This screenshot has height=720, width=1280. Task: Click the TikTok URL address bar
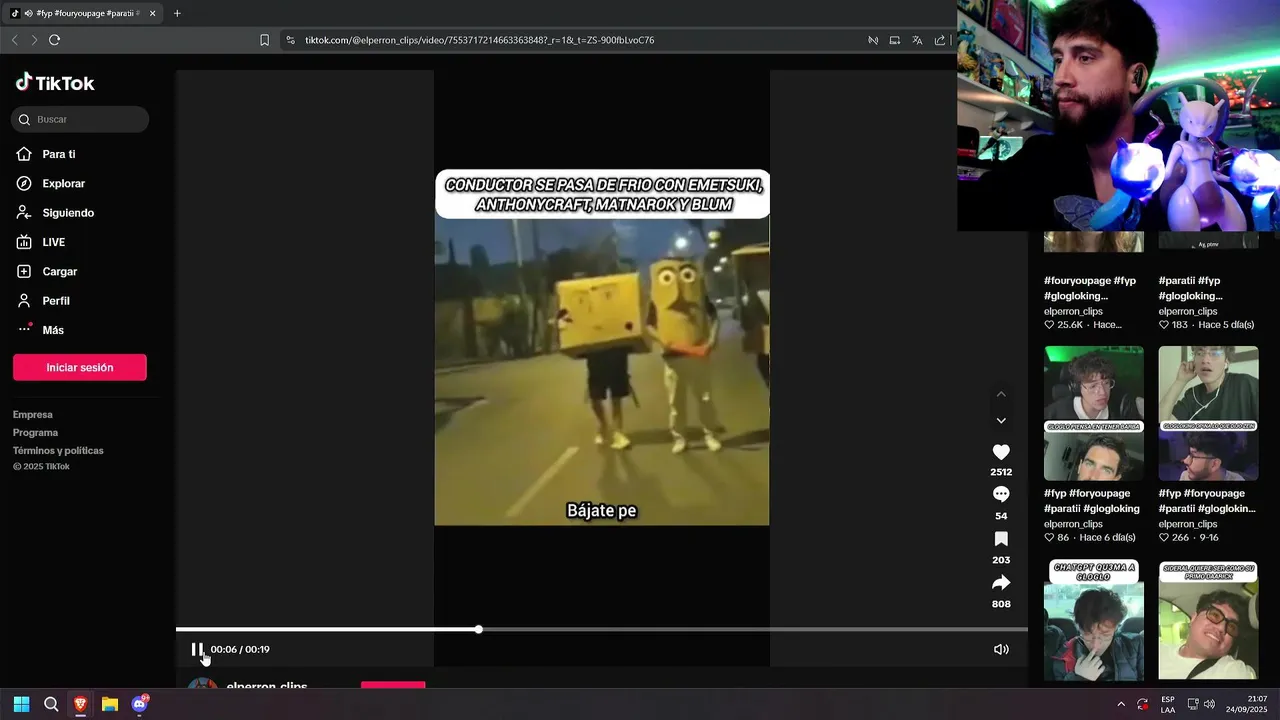click(x=480, y=40)
